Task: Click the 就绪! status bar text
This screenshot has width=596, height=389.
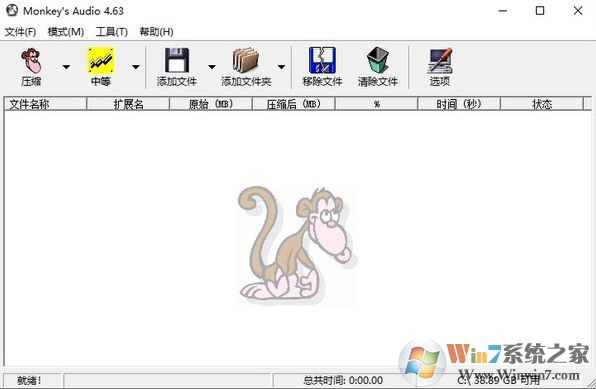Action: click(29, 380)
